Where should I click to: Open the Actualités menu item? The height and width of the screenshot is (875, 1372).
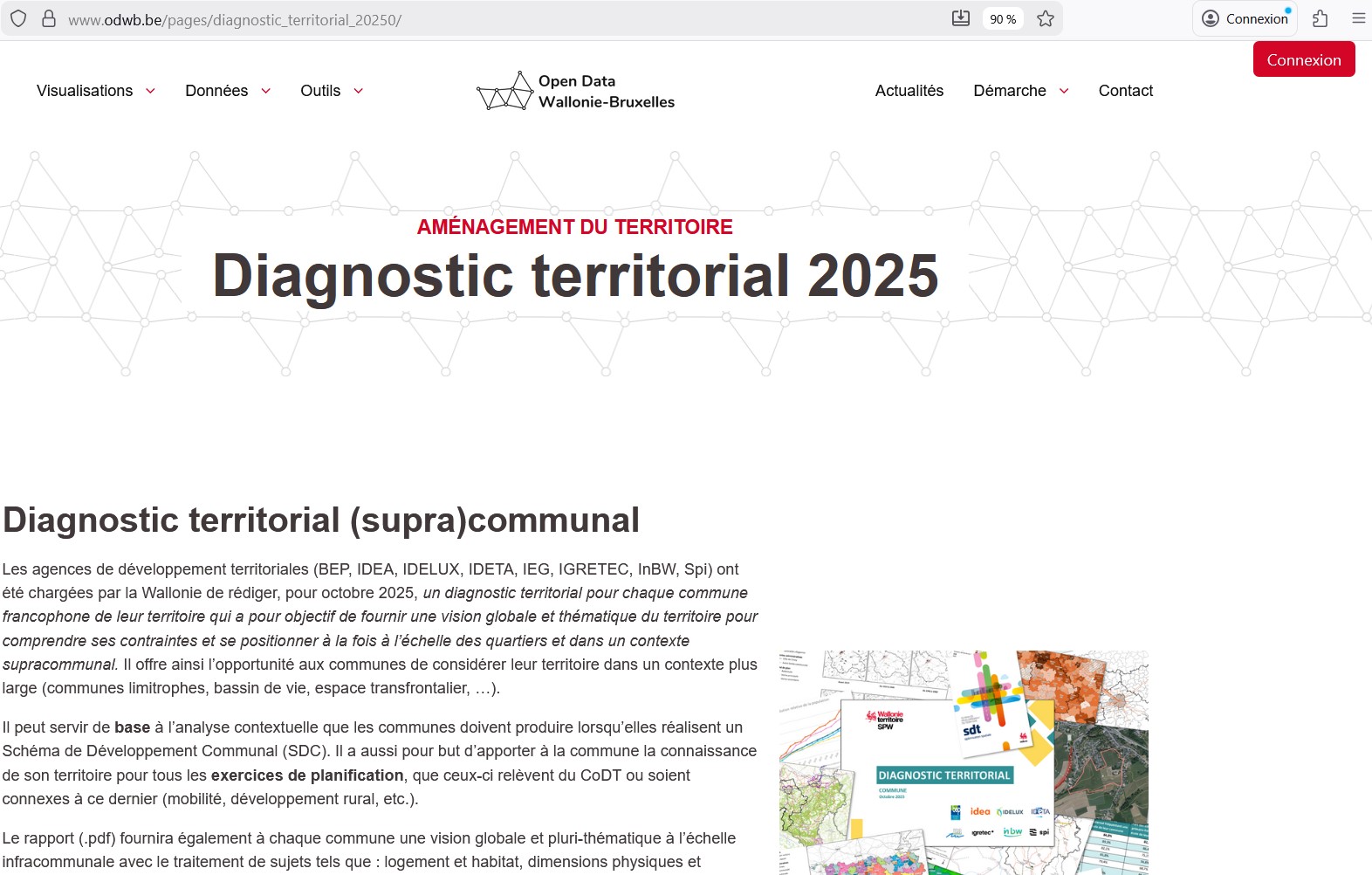(x=909, y=91)
